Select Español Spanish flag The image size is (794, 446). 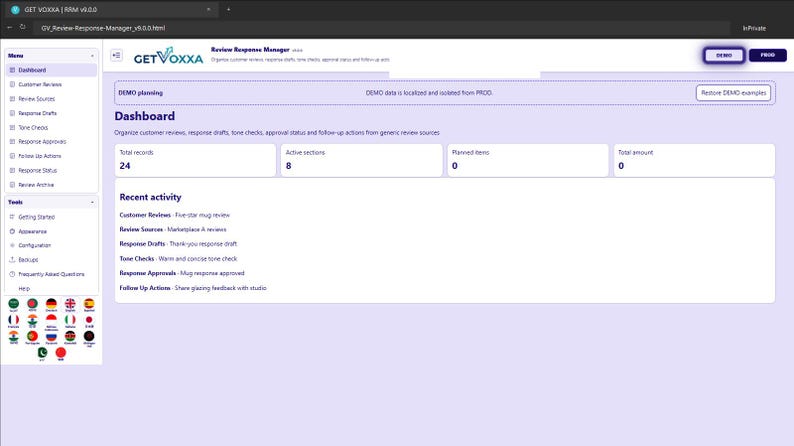coord(89,305)
